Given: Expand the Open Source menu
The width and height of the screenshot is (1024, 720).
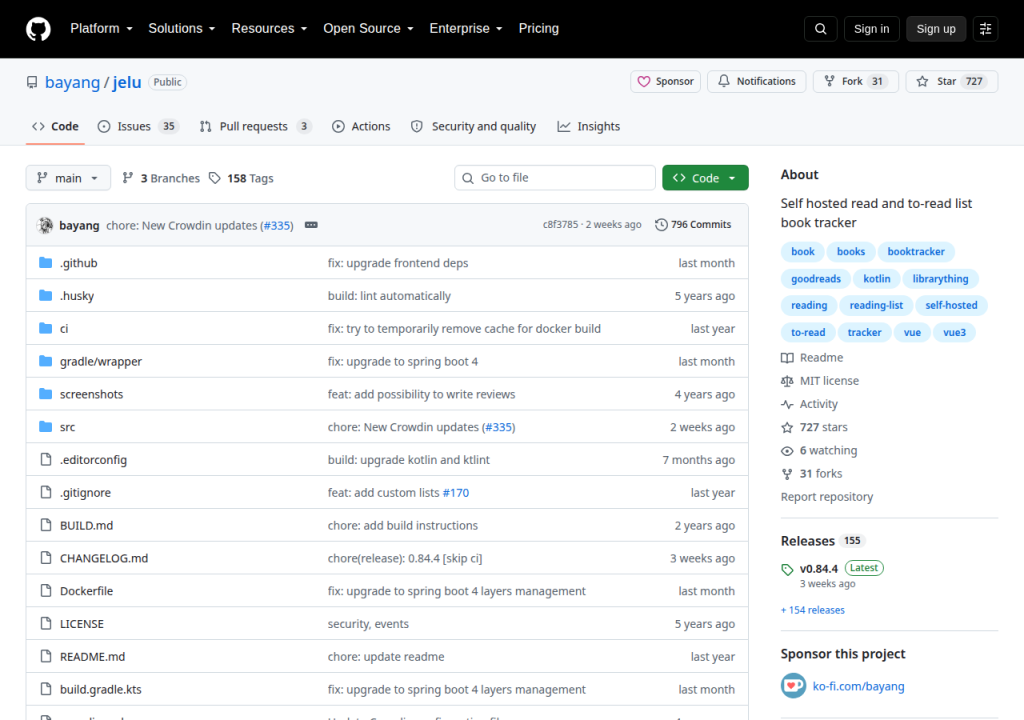Looking at the screenshot, I should (368, 29).
